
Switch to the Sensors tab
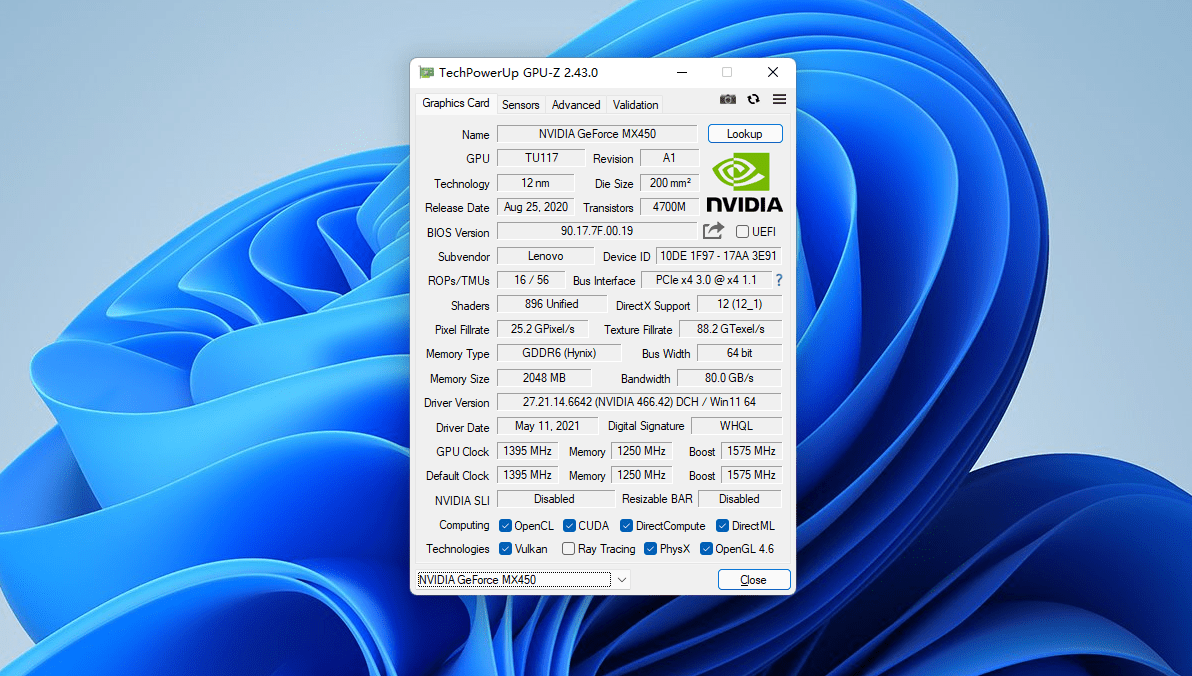pos(520,104)
